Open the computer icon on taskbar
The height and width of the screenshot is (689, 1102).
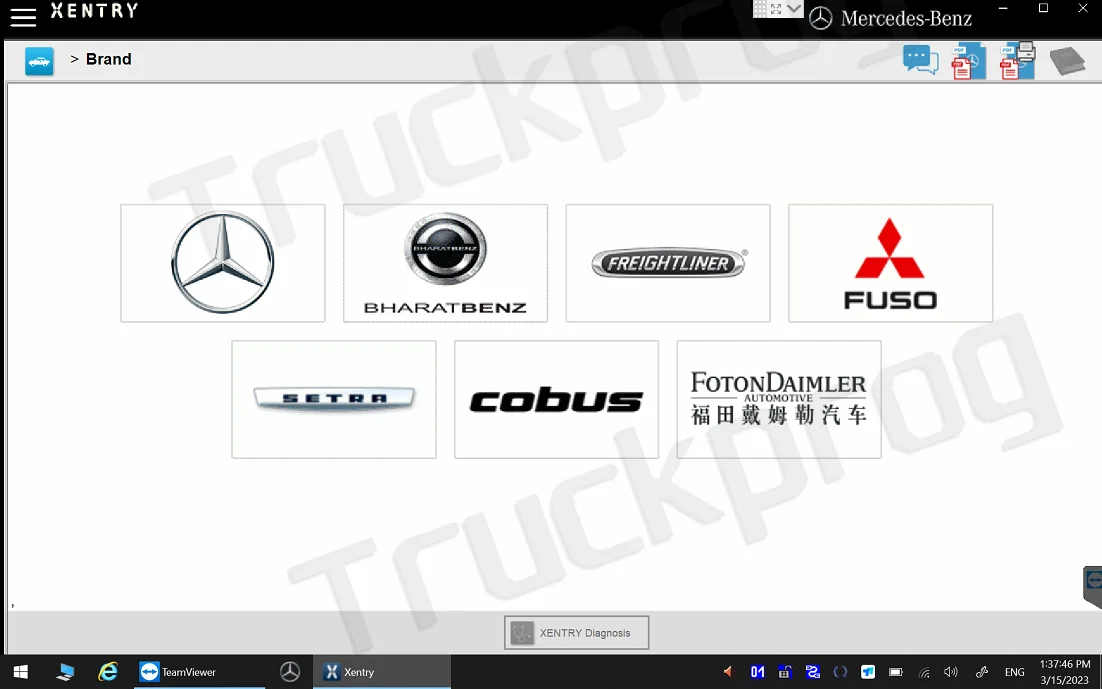click(65, 672)
